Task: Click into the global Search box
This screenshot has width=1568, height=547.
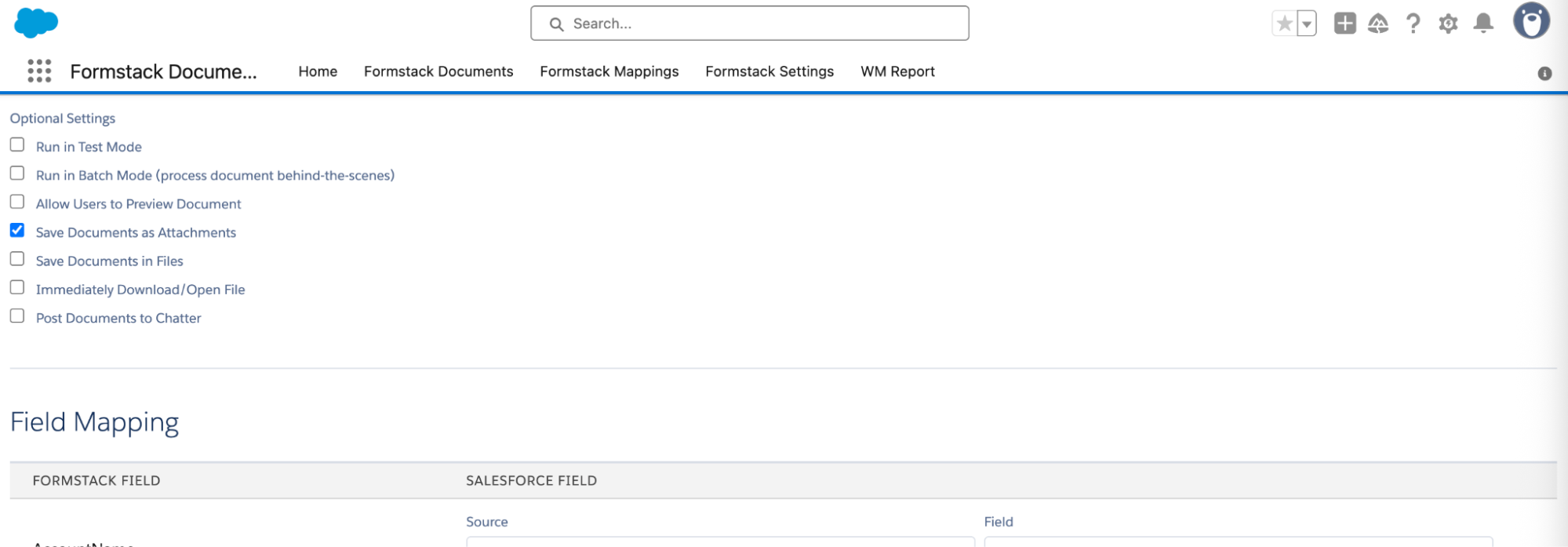Action: pos(749,24)
